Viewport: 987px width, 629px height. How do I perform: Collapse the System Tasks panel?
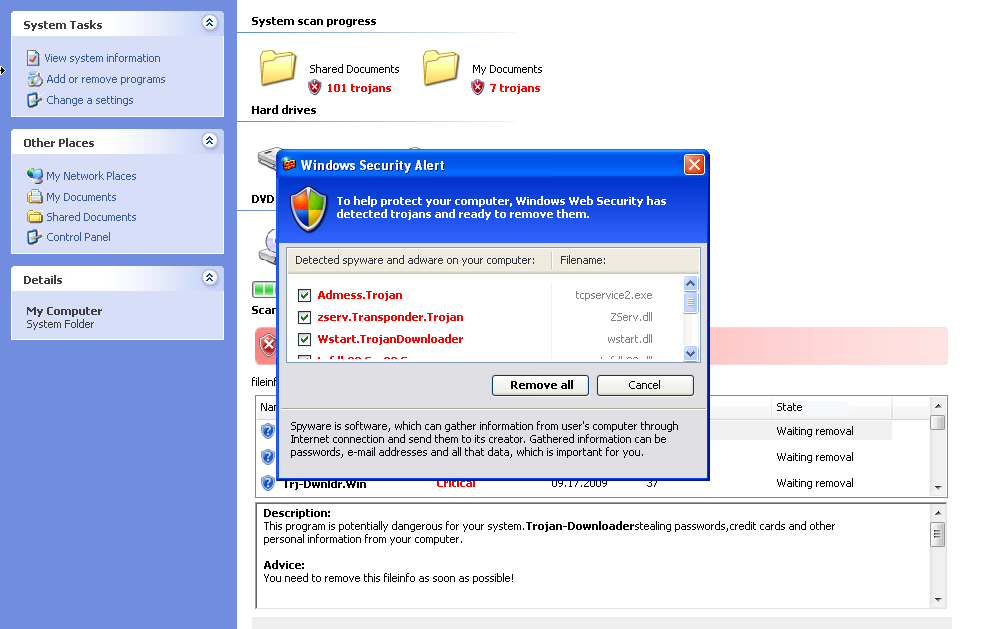click(x=210, y=23)
